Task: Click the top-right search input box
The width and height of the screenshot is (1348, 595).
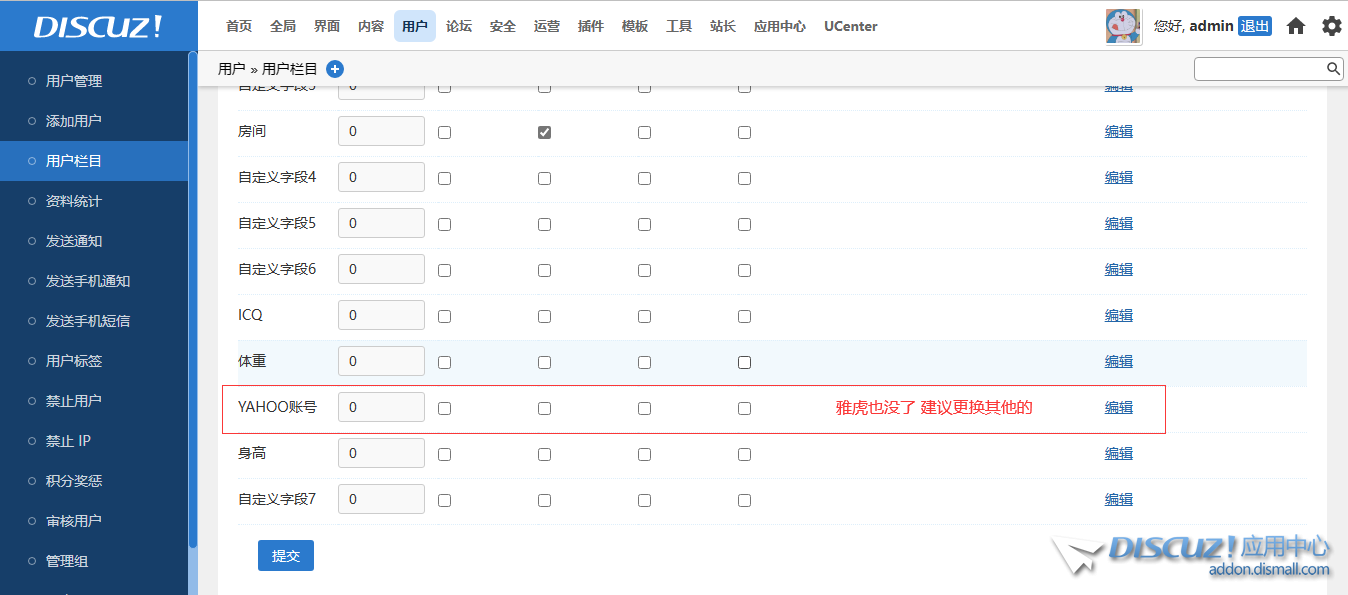Action: point(1259,69)
